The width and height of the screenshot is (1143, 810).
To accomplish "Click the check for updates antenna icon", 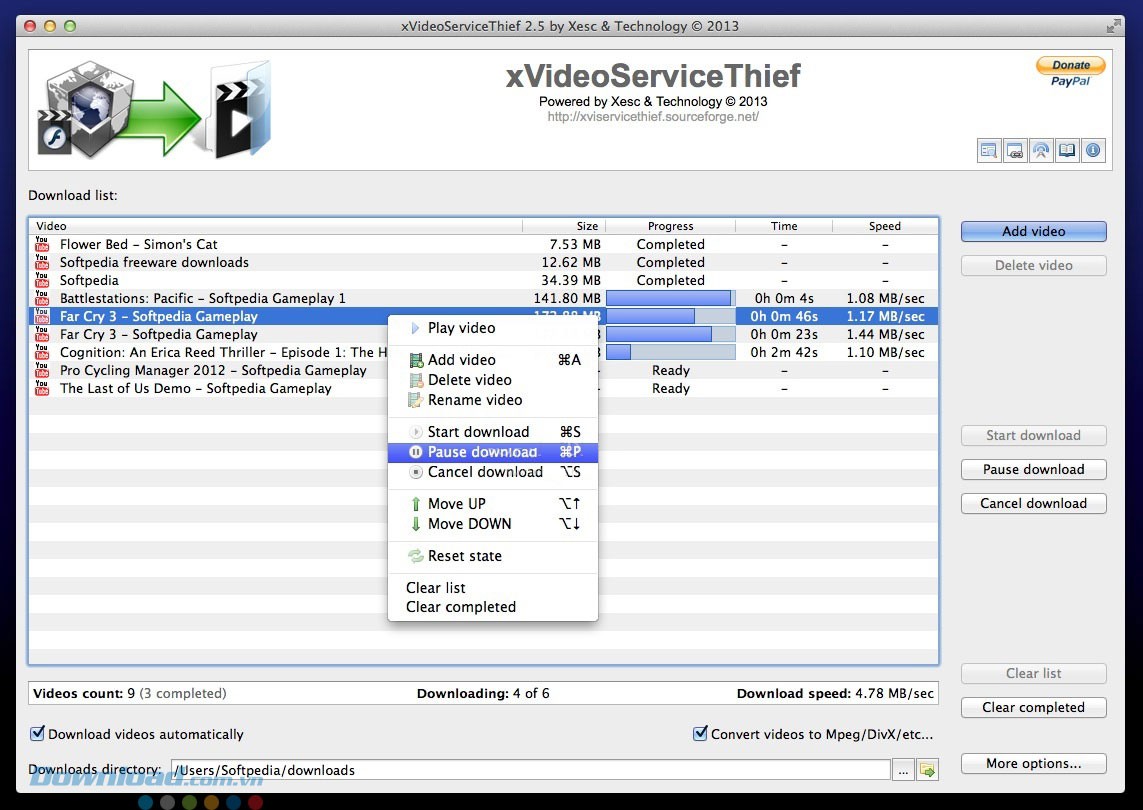I will (x=1041, y=151).
